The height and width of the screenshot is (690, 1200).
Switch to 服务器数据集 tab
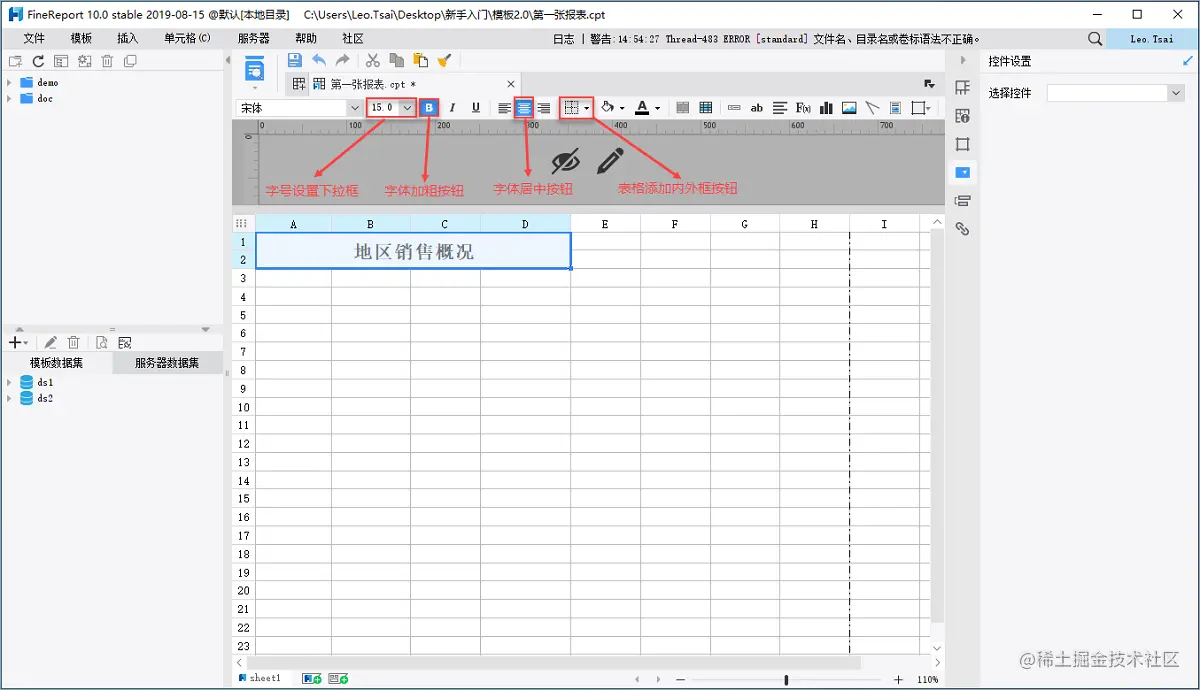pyautogui.click(x=167, y=363)
